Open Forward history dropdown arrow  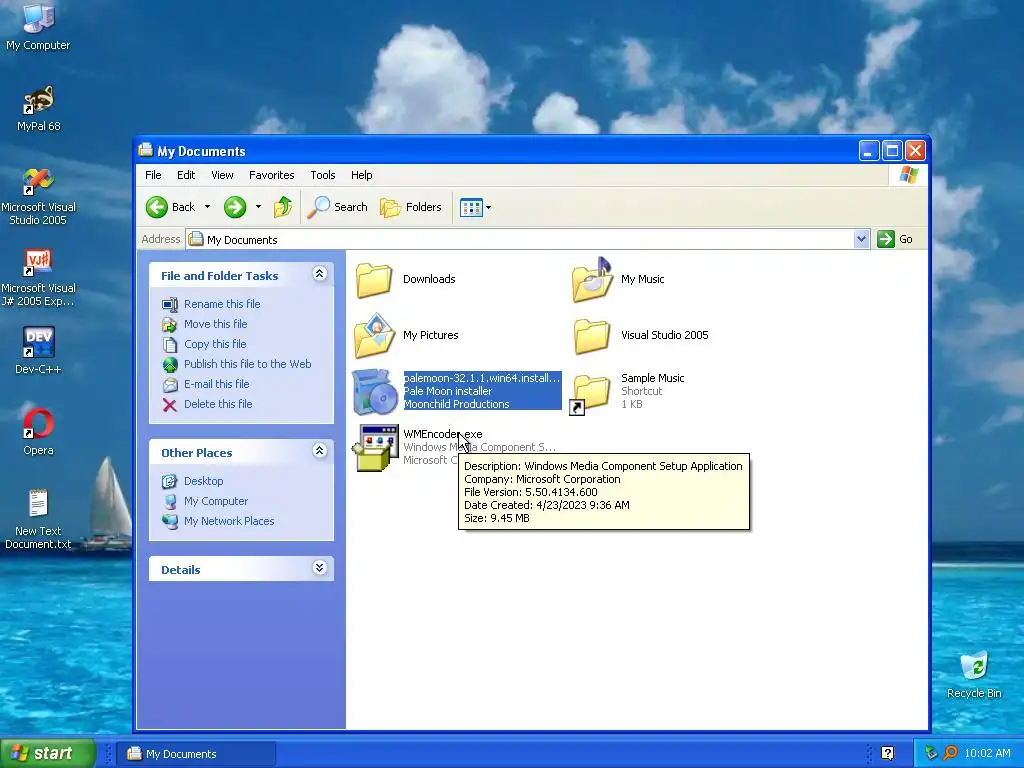(258, 207)
